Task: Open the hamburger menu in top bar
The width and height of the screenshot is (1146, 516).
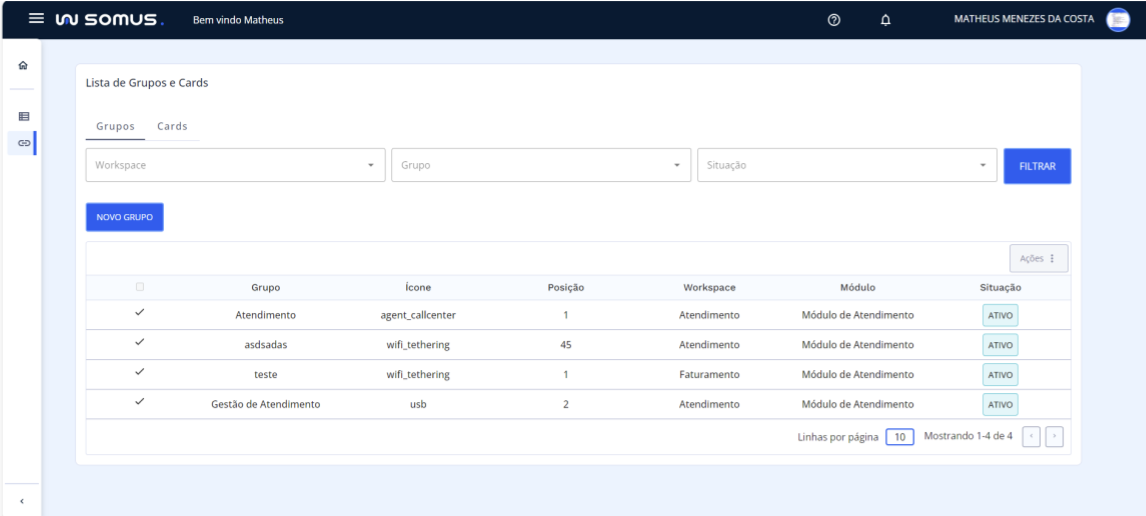Action: pos(37,20)
